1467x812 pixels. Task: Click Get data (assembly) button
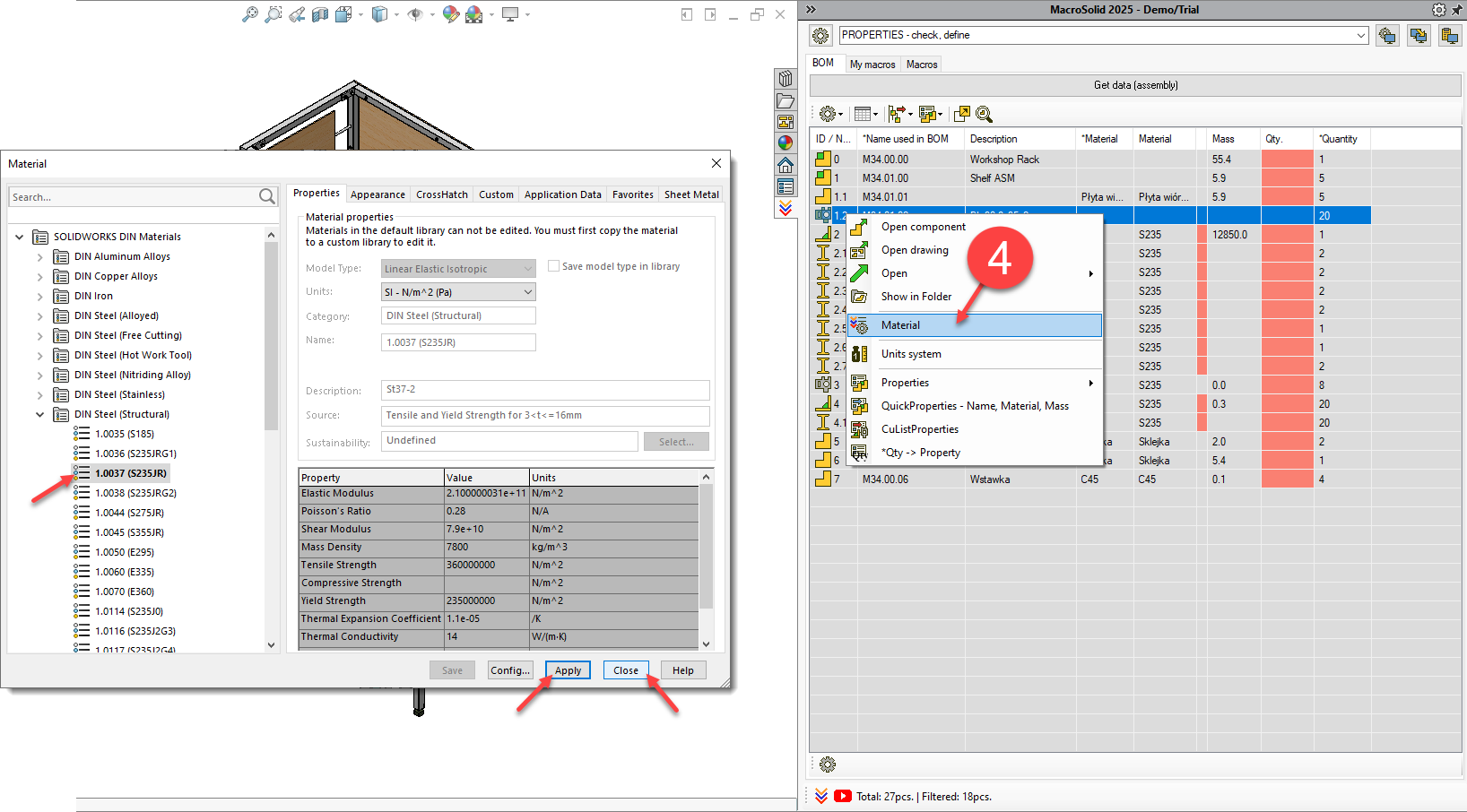click(1135, 85)
